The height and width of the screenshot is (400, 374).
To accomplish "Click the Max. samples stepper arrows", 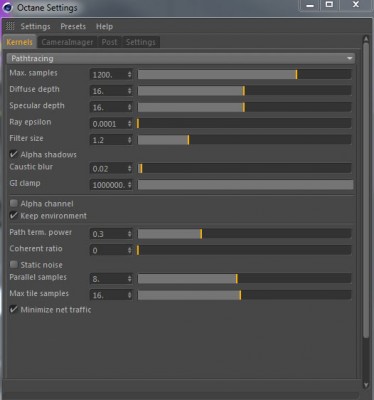I will click(130, 74).
